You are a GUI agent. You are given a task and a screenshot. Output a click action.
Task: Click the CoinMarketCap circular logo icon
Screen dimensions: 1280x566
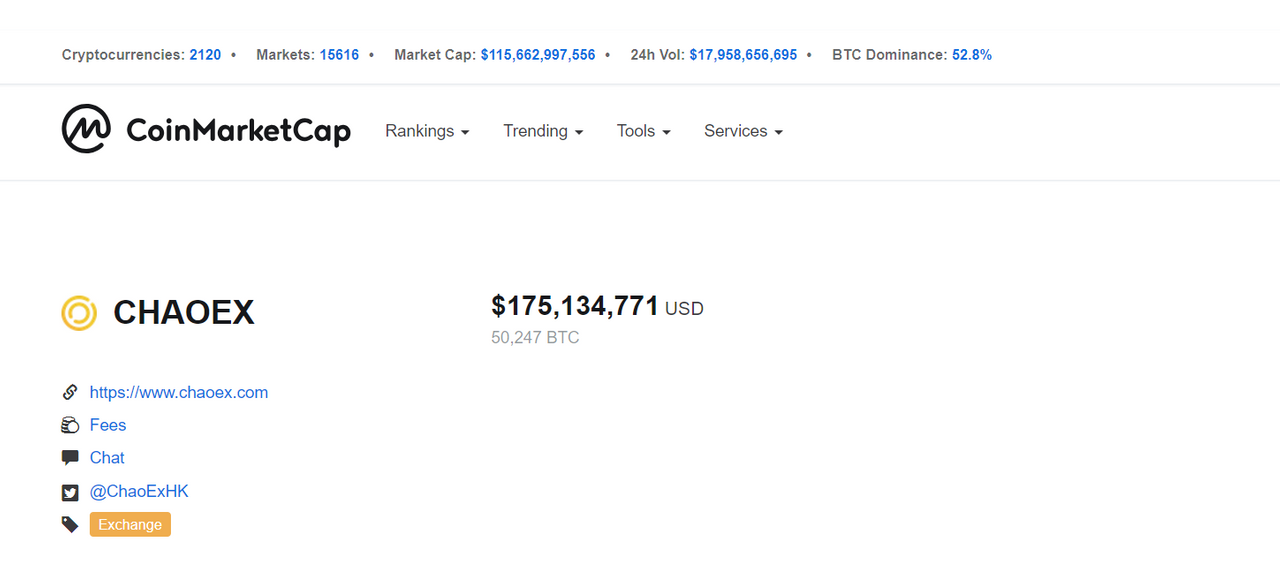coord(86,129)
